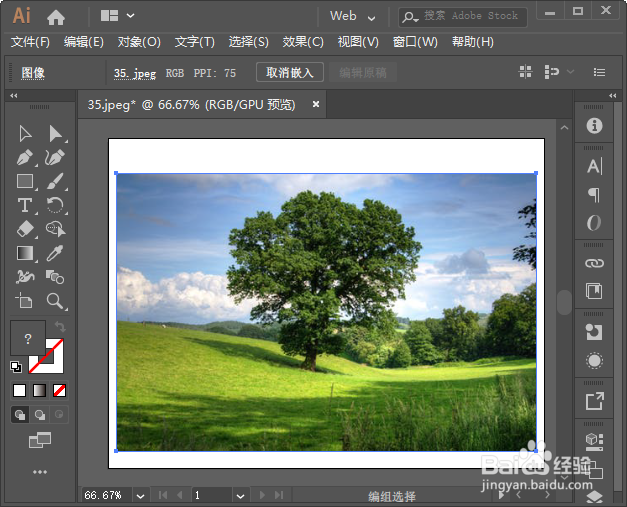Screen dimensions: 627x507
Task: Open the Image Trace panel icon
Action: [x=594, y=332]
